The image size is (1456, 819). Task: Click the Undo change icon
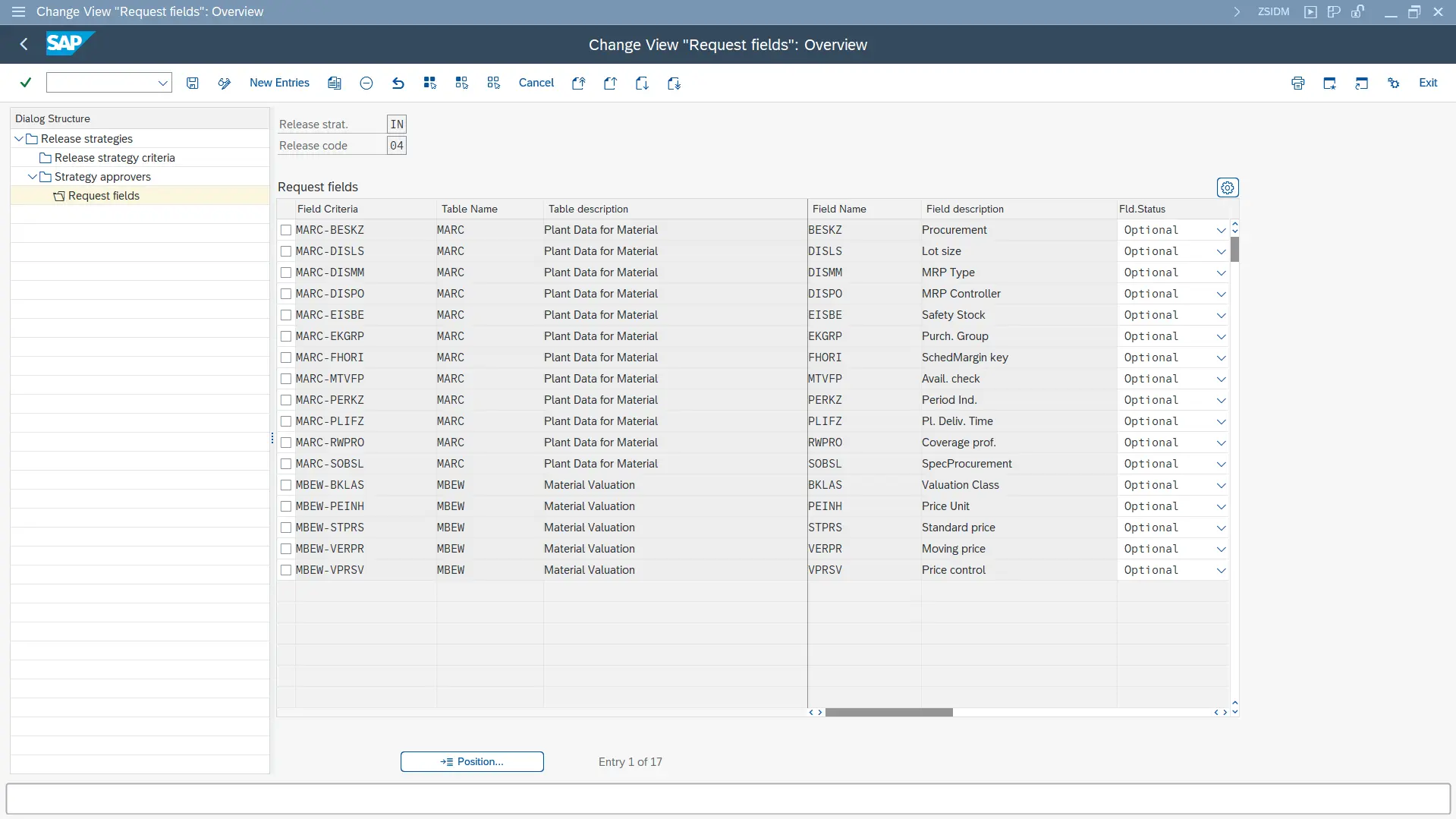point(398,83)
